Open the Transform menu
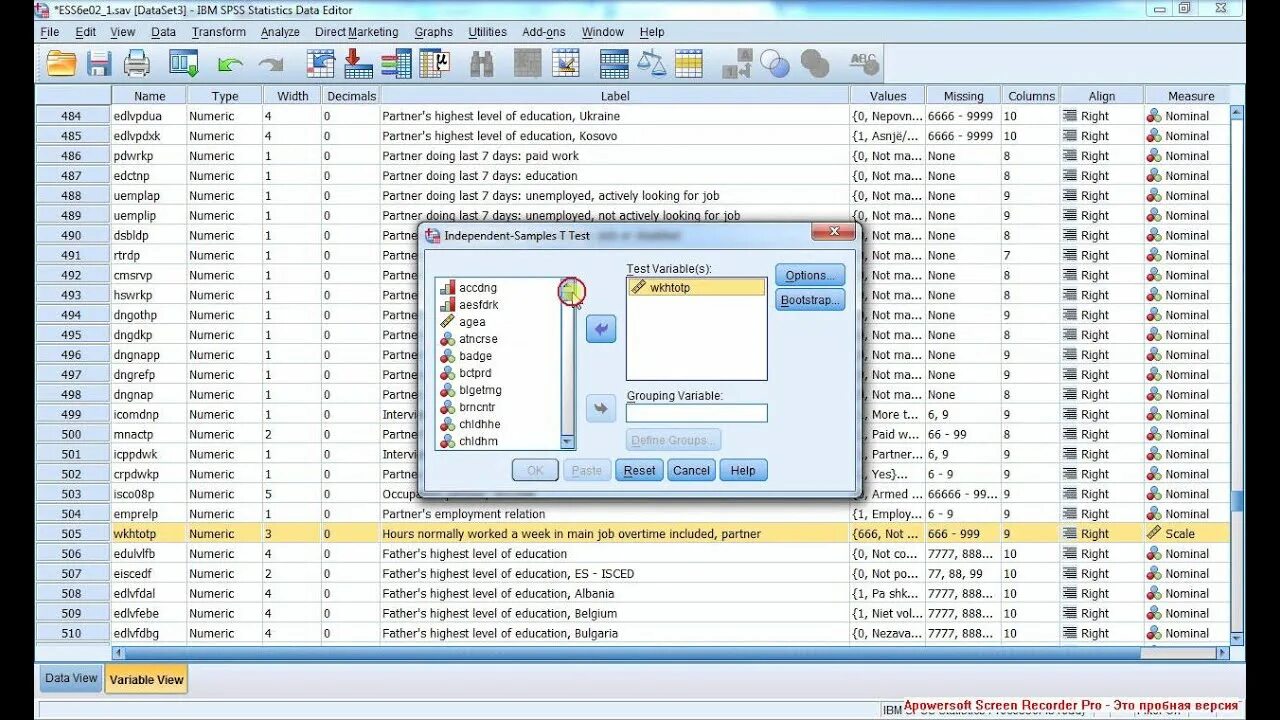The width and height of the screenshot is (1280, 720). (219, 32)
